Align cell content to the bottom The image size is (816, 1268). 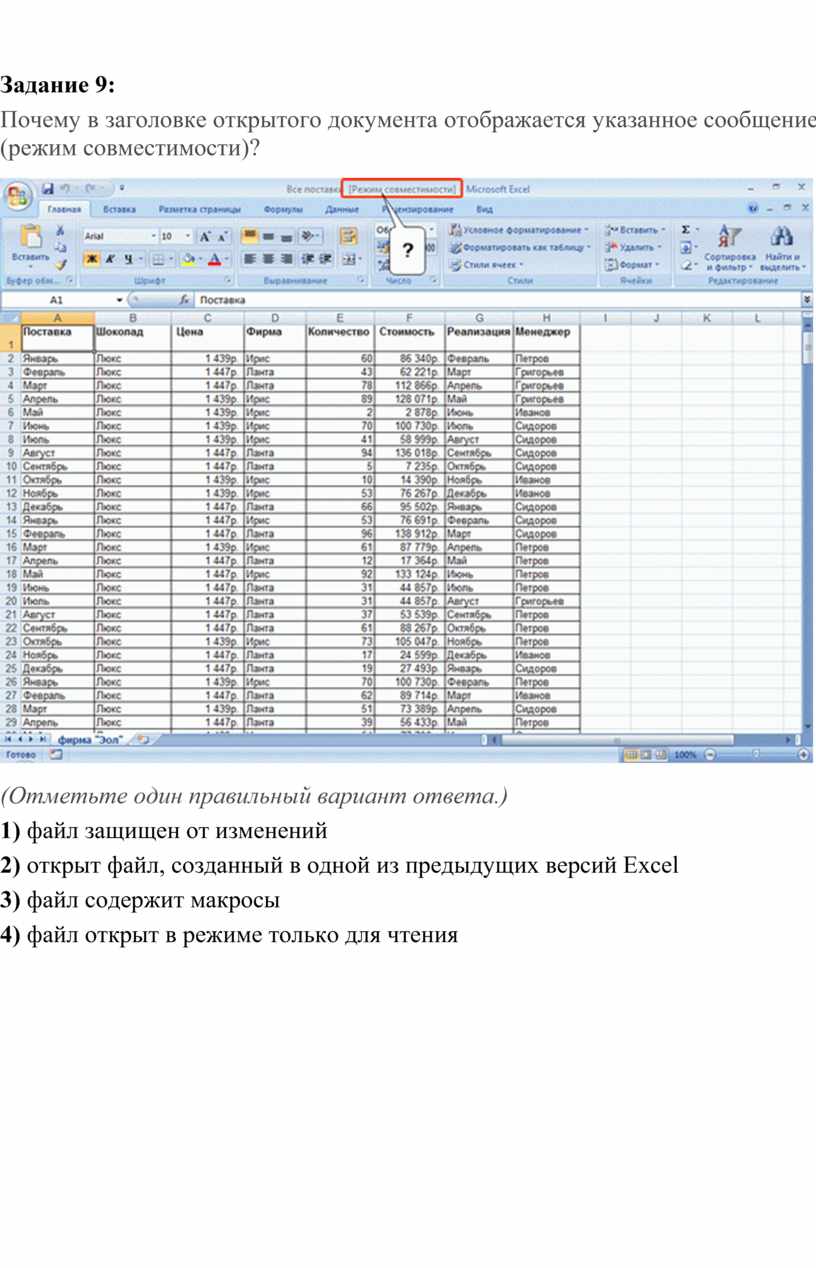[285, 236]
